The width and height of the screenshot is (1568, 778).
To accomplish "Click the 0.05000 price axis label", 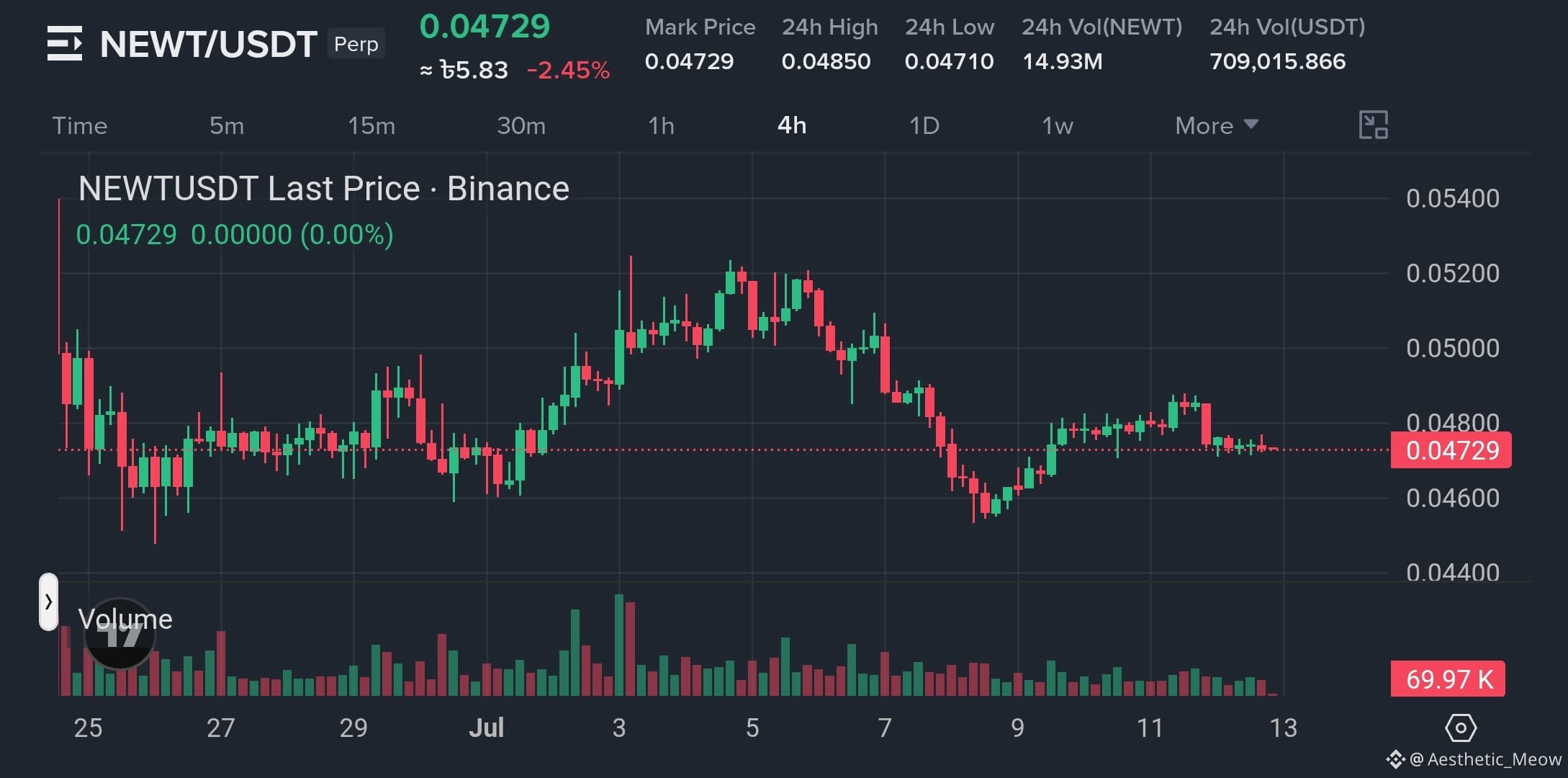I will coord(1453,349).
